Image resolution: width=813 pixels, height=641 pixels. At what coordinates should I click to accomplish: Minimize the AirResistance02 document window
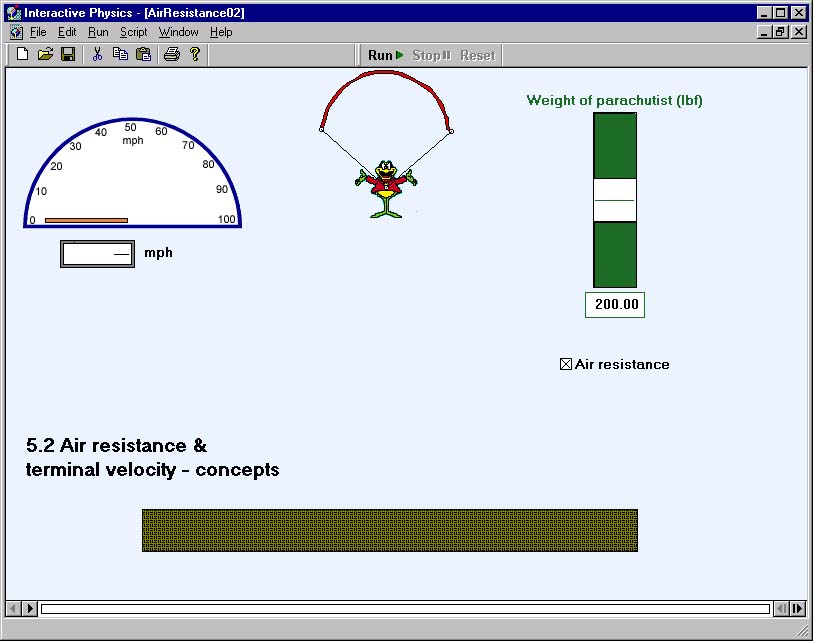[x=764, y=32]
